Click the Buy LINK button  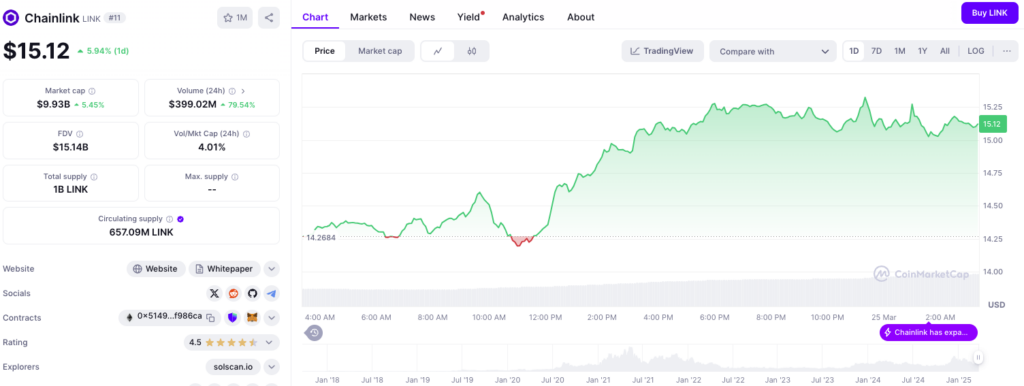click(x=989, y=12)
